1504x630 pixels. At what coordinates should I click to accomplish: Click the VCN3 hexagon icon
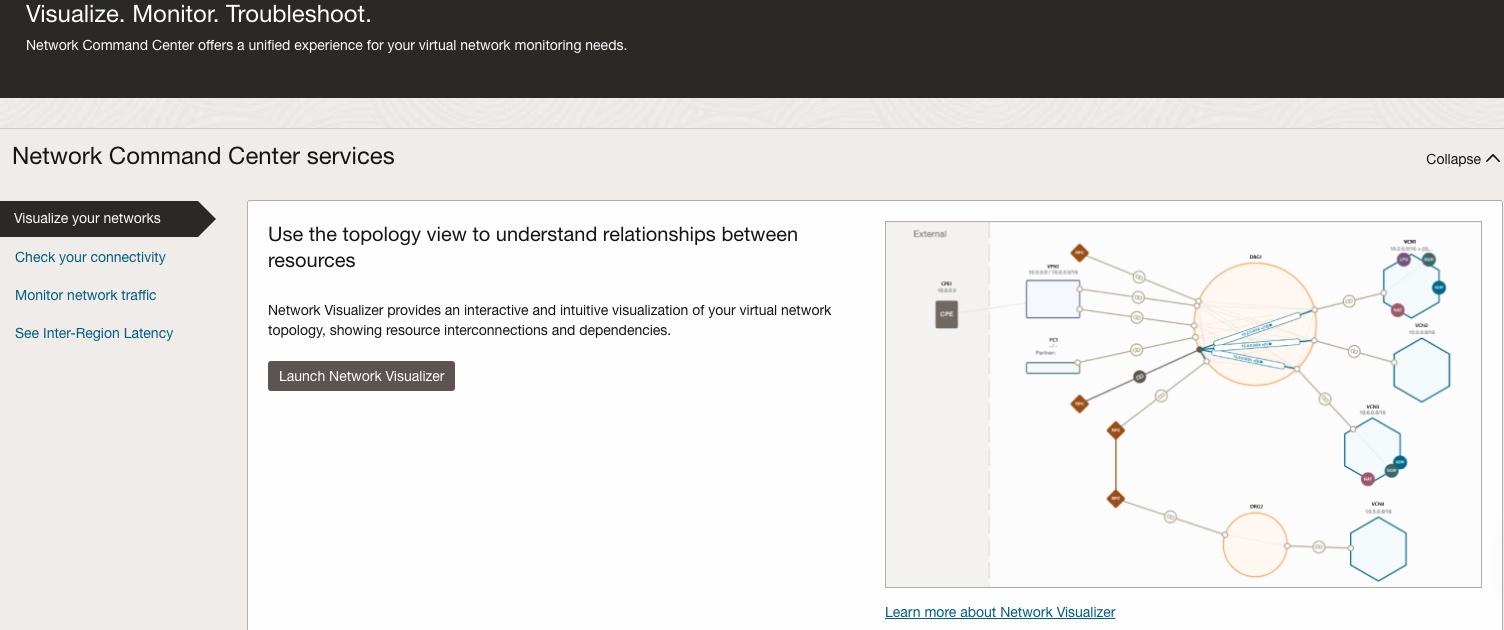[x=1372, y=449]
